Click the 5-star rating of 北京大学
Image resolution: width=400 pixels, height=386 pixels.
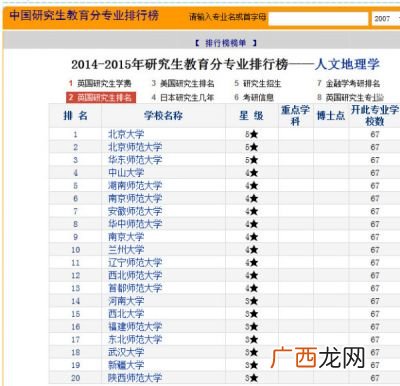tap(252, 134)
